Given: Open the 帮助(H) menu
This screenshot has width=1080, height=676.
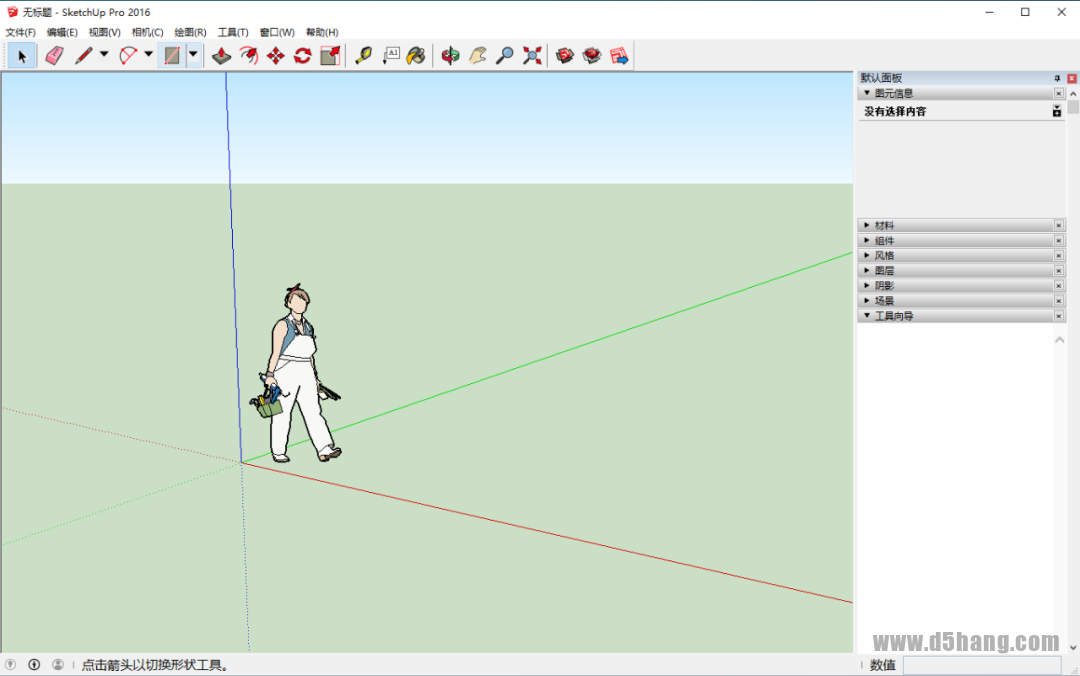Looking at the screenshot, I should (x=322, y=32).
